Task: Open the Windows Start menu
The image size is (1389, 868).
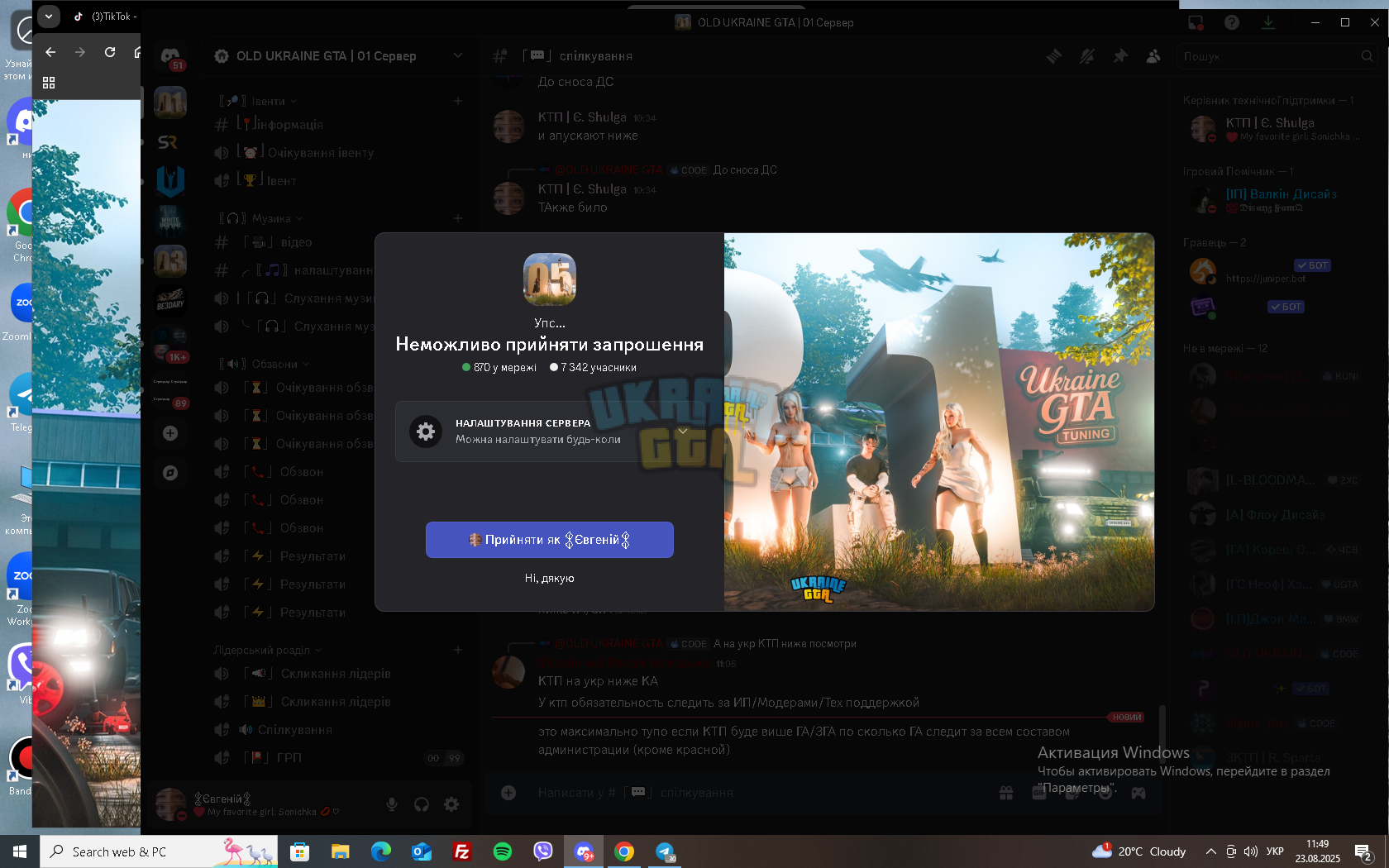Action: (20, 851)
